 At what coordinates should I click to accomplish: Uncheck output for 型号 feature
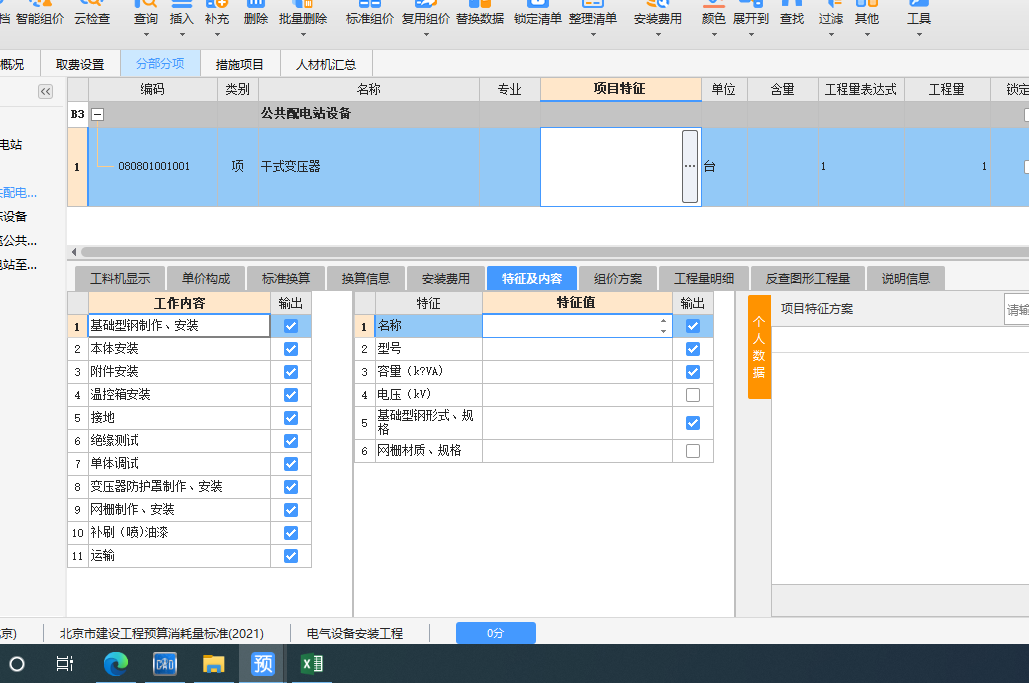pos(692,349)
